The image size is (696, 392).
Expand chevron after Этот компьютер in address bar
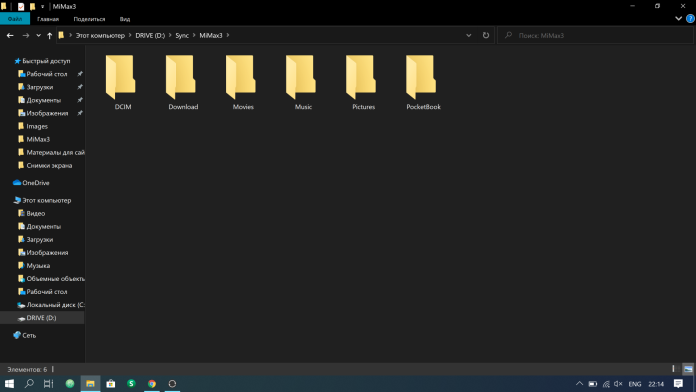pyautogui.click(x=130, y=35)
